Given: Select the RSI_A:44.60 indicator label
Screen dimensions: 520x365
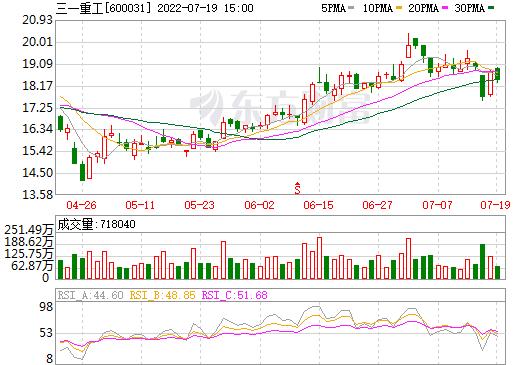Looking at the screenshot, I should [91, 295].
